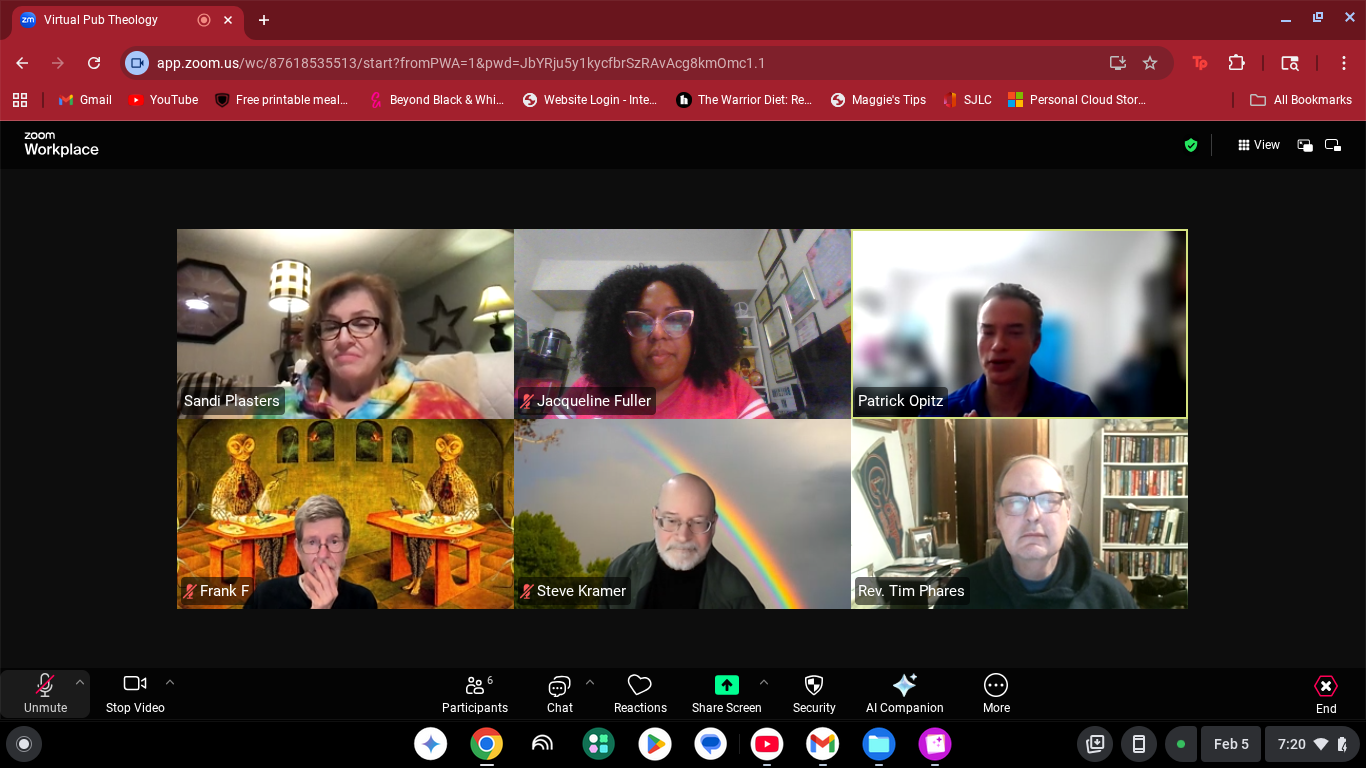This screenshot has width=1366, height=768.
Task: Expand the audio options arrow beside Unmute
Action: [80, 683]
